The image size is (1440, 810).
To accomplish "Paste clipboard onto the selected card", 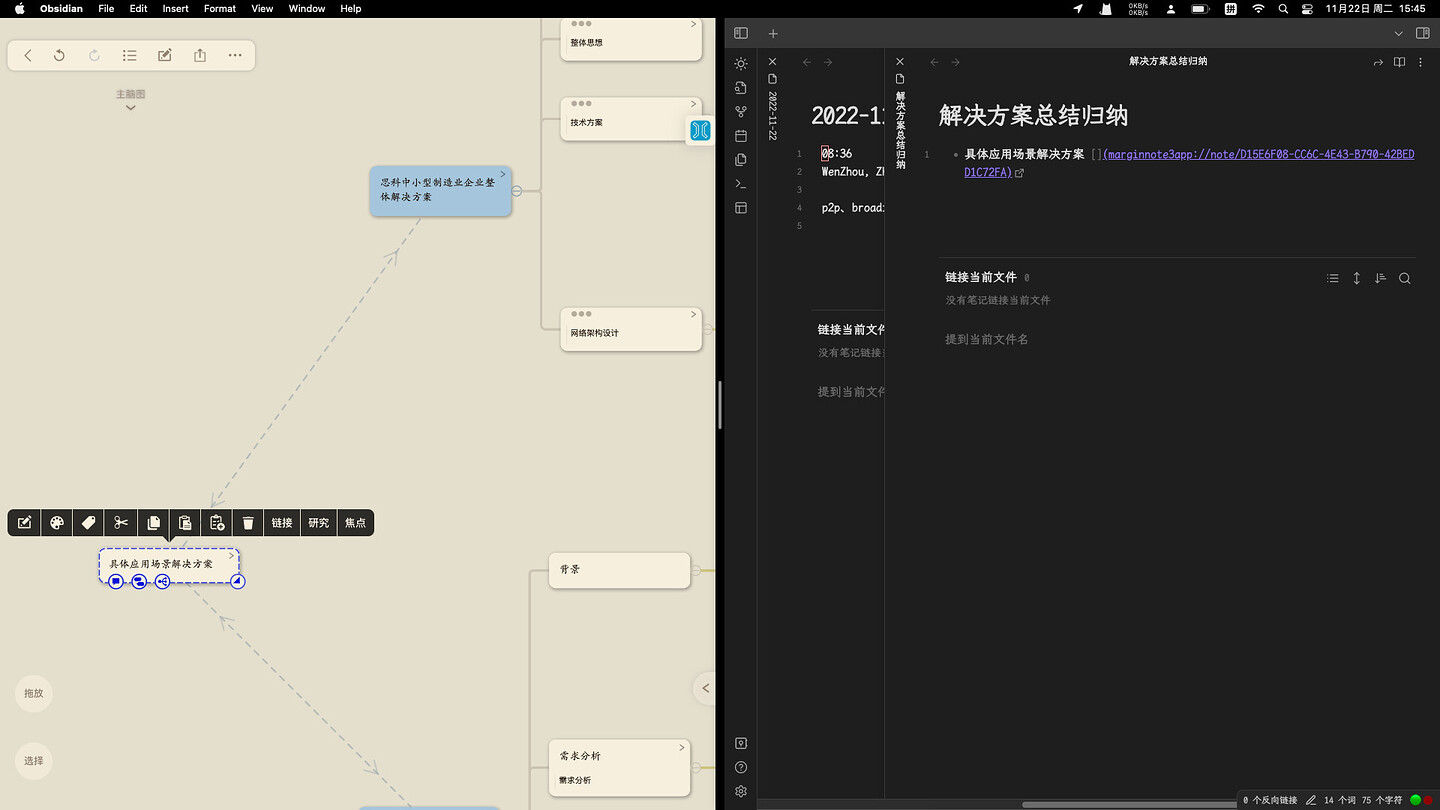I will (x=185, y=523).
